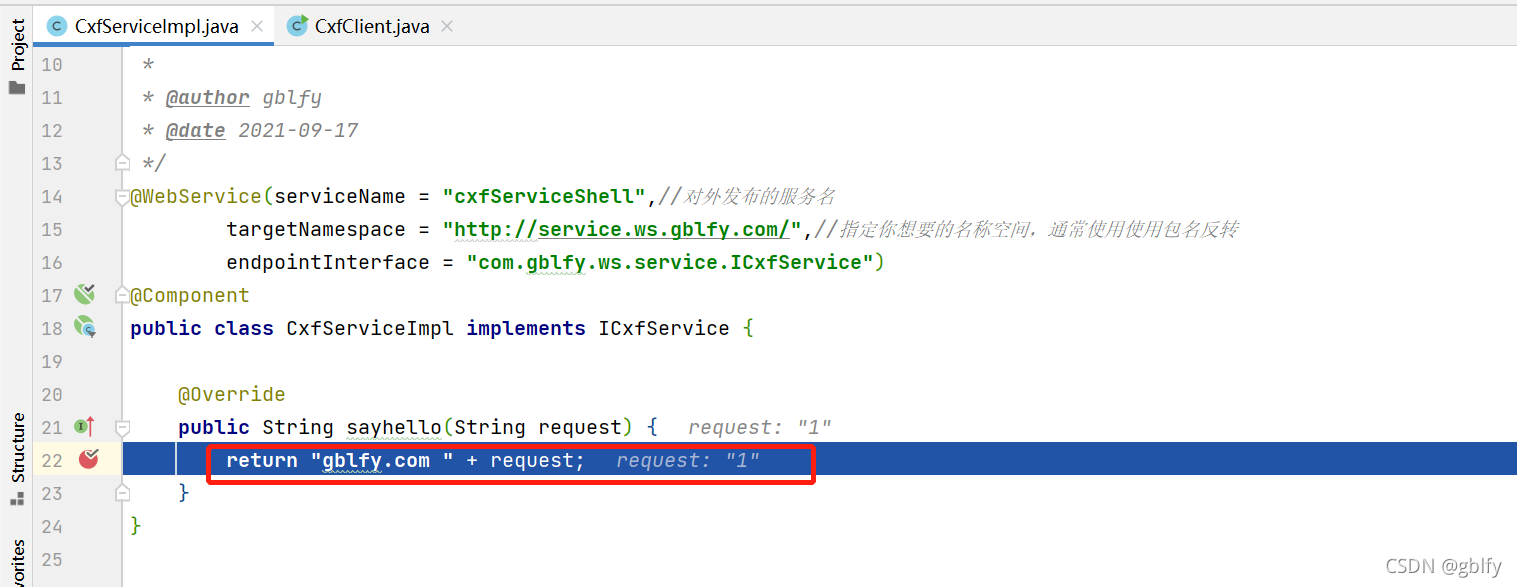
Task: Click the inline debug hint on line 21
Action: point(760,427)
